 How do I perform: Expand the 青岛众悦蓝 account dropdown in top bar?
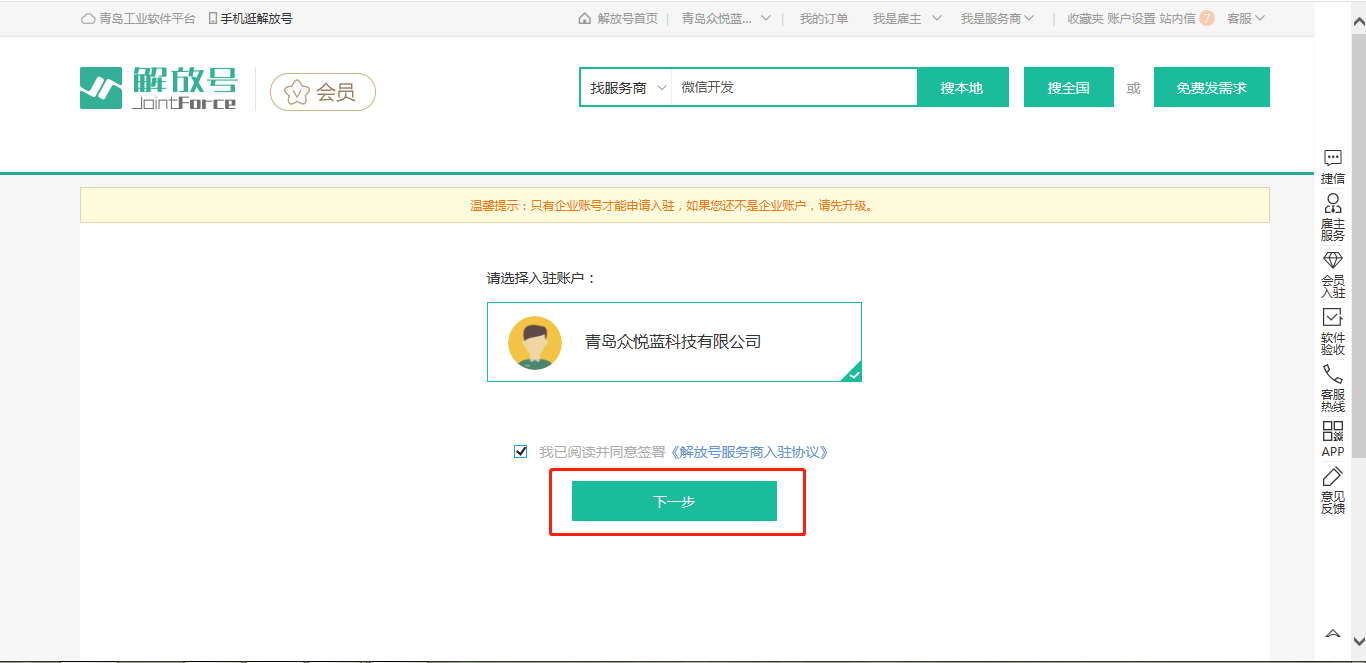click(x=726, y=18)
